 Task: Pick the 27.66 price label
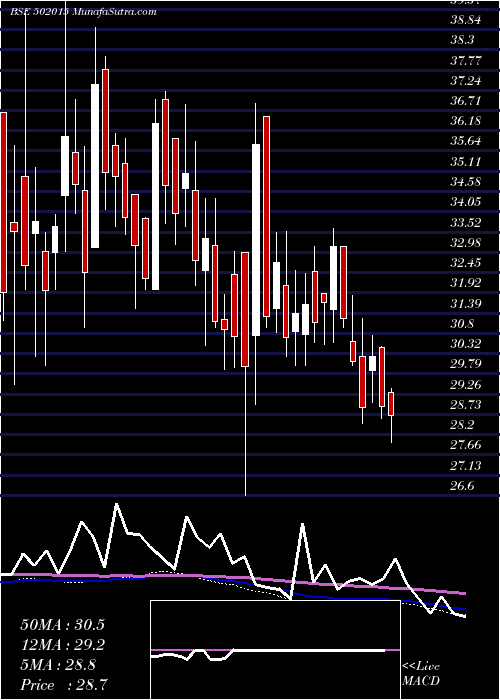pos(466,445)
